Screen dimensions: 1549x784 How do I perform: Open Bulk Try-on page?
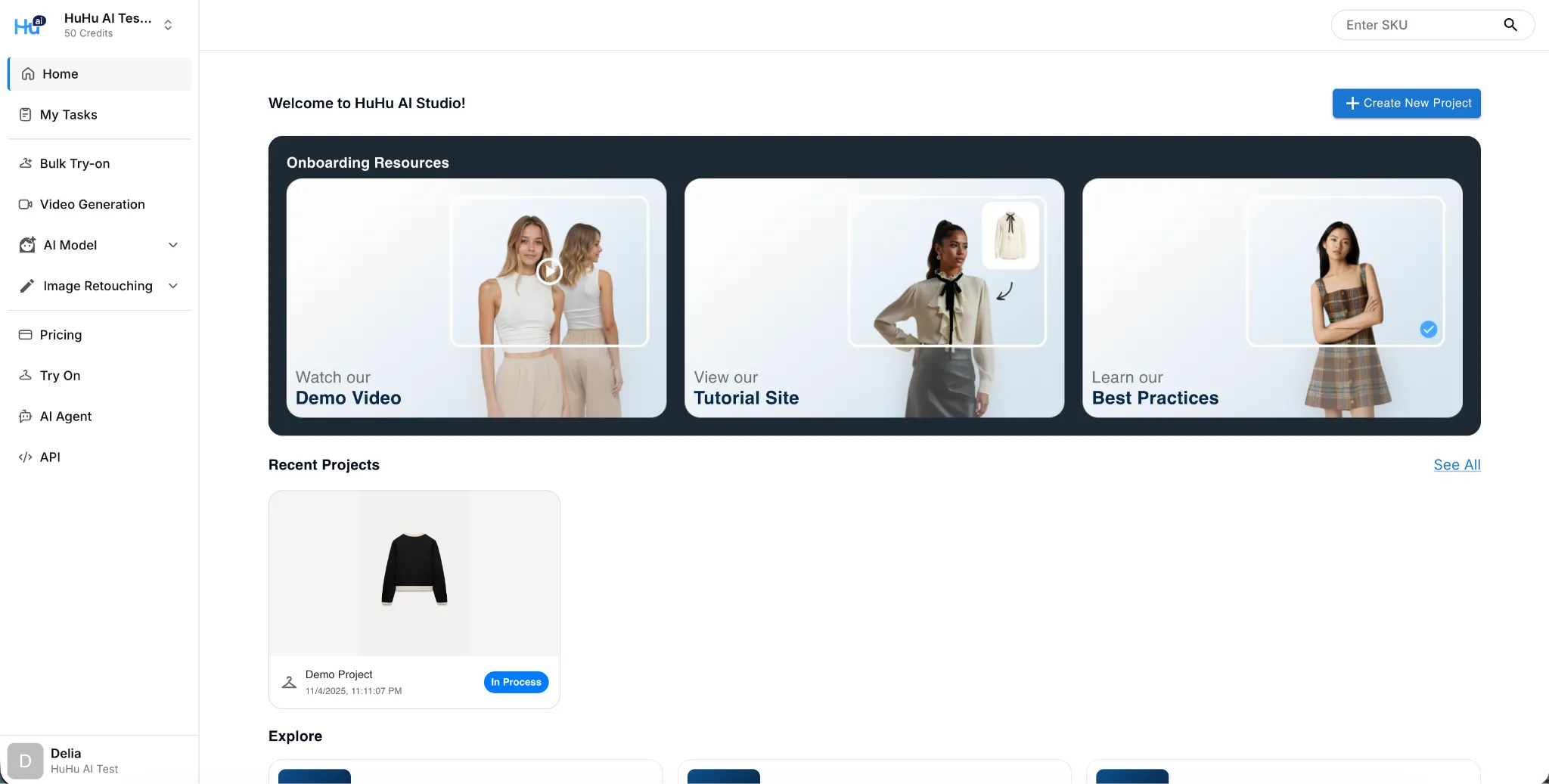(x=99, y=163)
